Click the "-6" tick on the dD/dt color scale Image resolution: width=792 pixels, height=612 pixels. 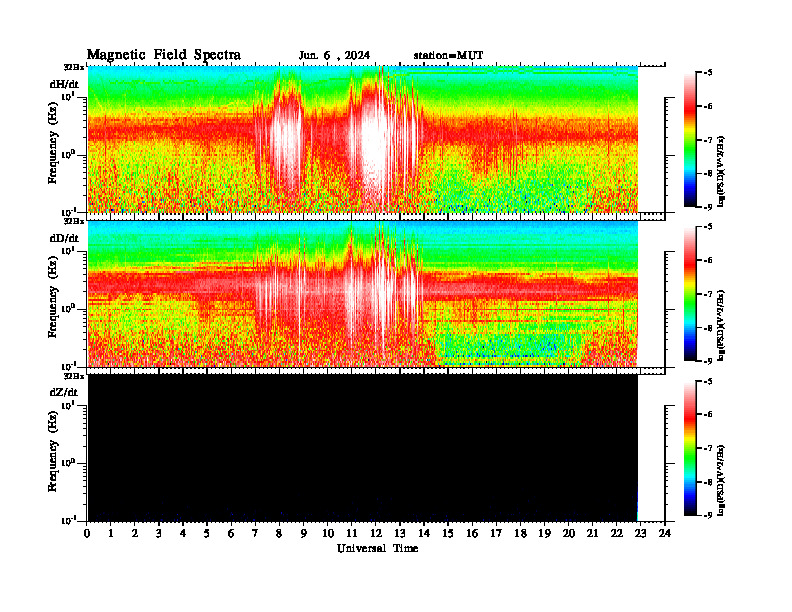(x=708, y=261)
